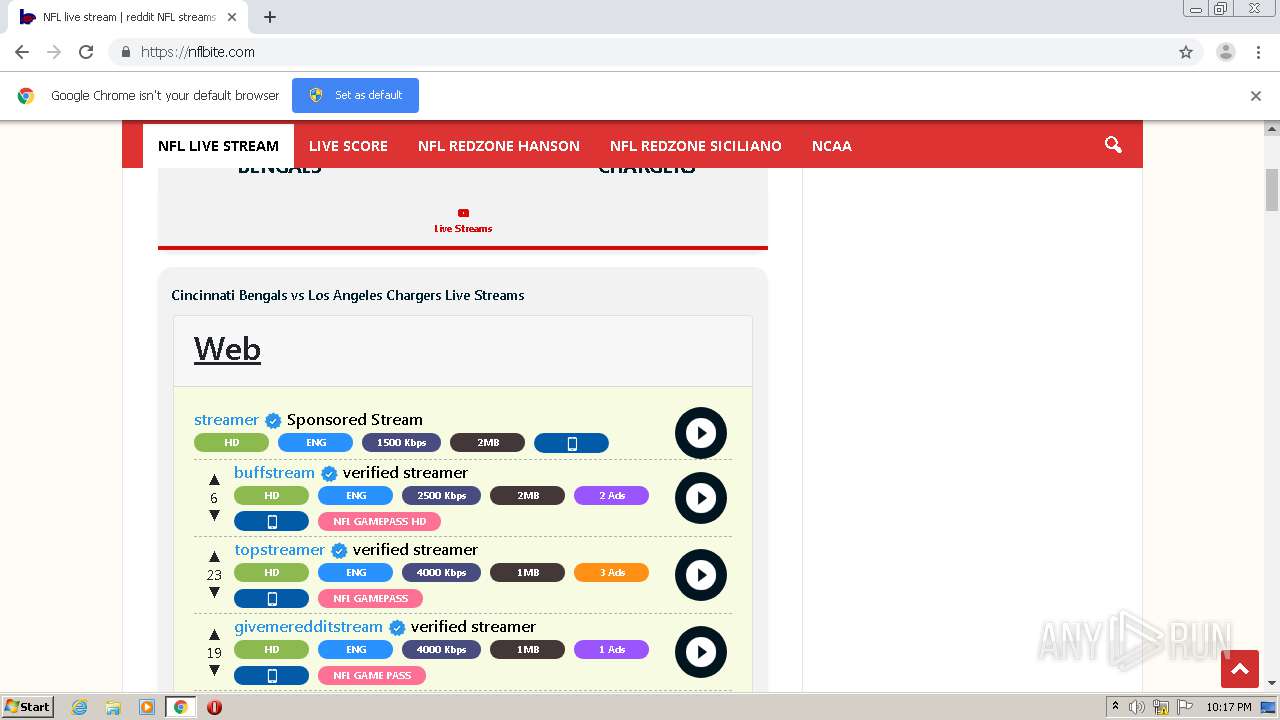Upvote the topstreamer stream
Image resolution: width=1280 pixels, height=720 pixels.
point(214,557)
